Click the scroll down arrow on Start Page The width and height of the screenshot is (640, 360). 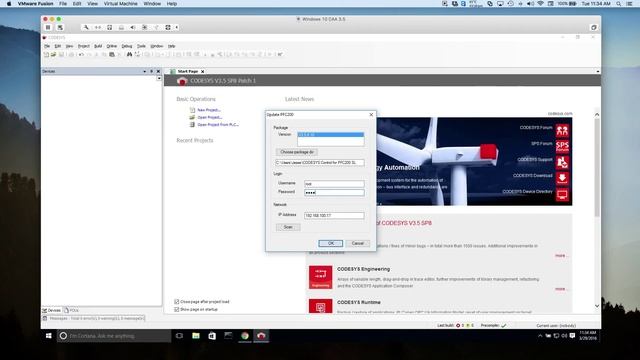coord(597,306)
